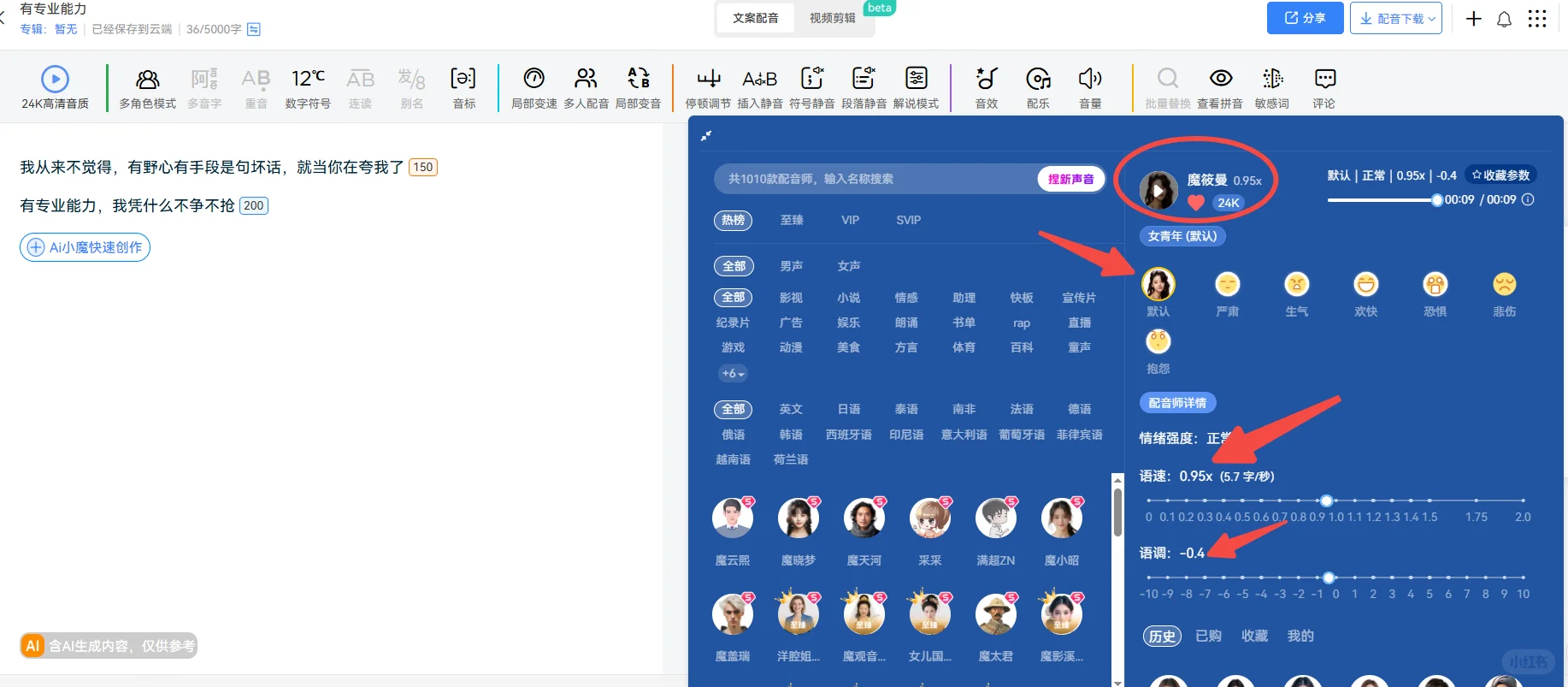Select the 悲伤 emotion
Screen dimensions: 1568x687
click(1505, 284)
